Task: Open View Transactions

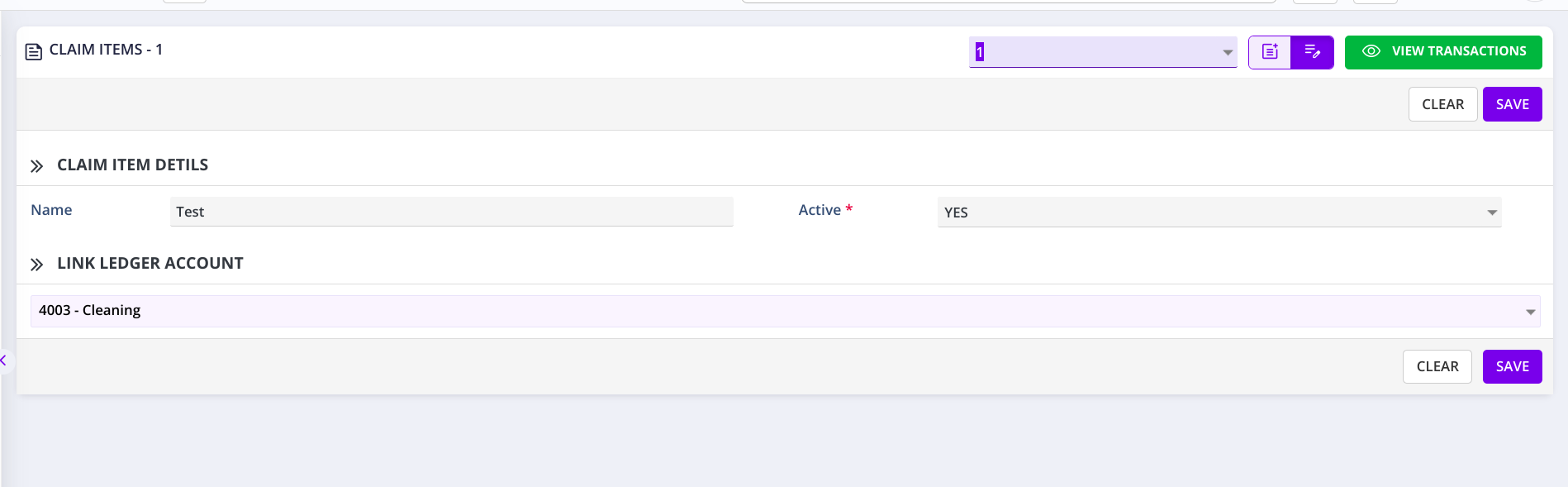Action: point(1443,52)
